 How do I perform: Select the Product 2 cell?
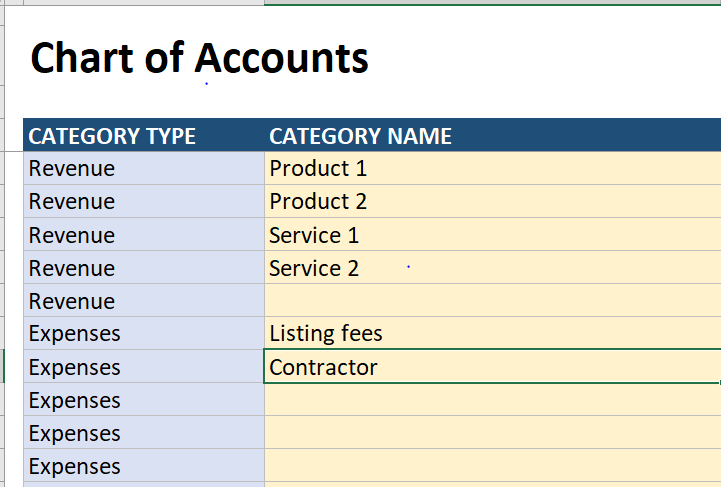pos(492,201)
